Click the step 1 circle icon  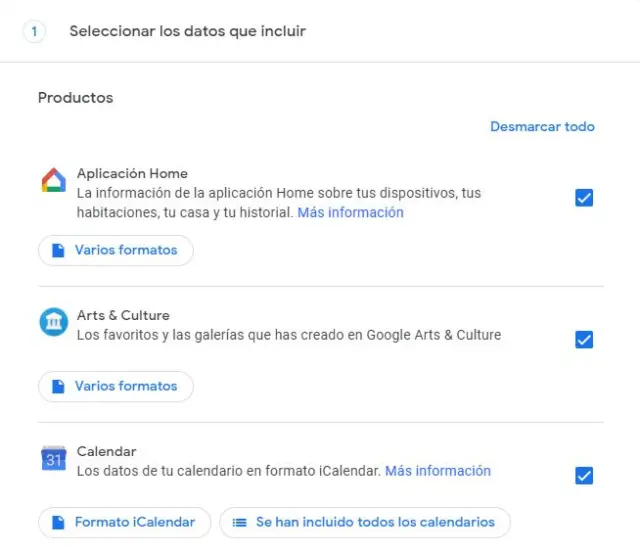point(35,31)
